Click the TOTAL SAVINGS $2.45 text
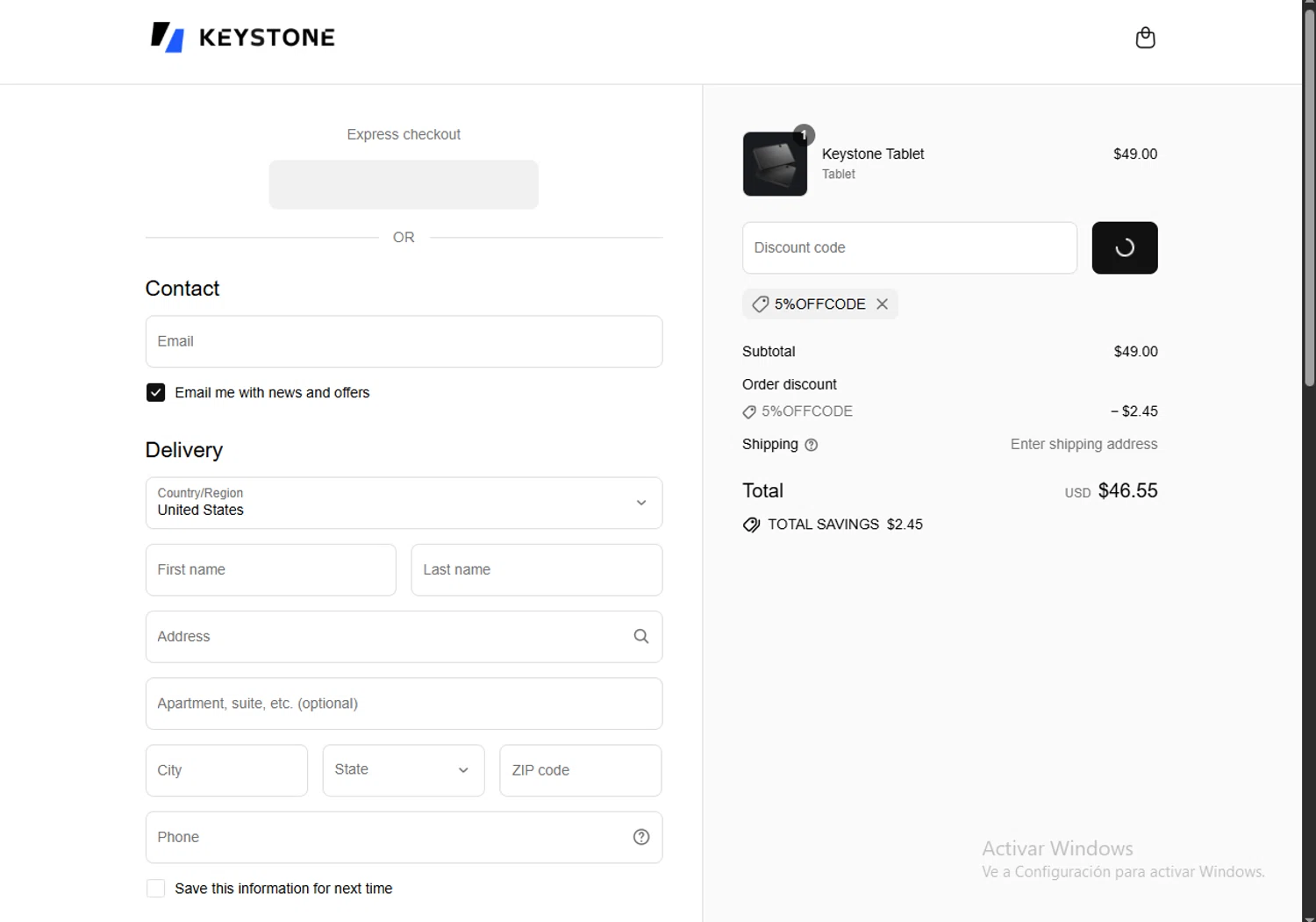The height and width of the screenshot is (922, 1316). click(x=845, y=525)
